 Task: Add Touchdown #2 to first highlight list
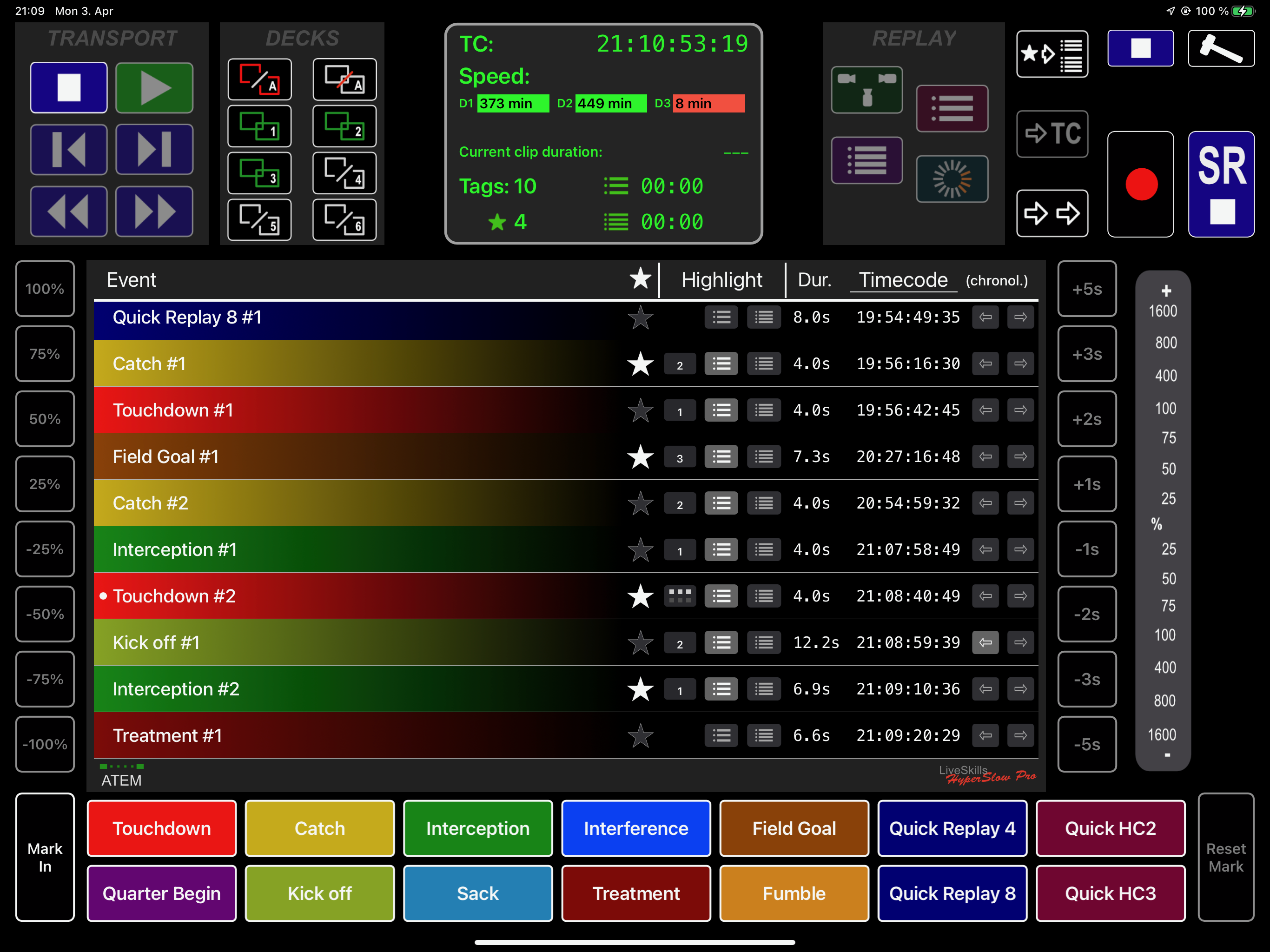coord(721,596)
